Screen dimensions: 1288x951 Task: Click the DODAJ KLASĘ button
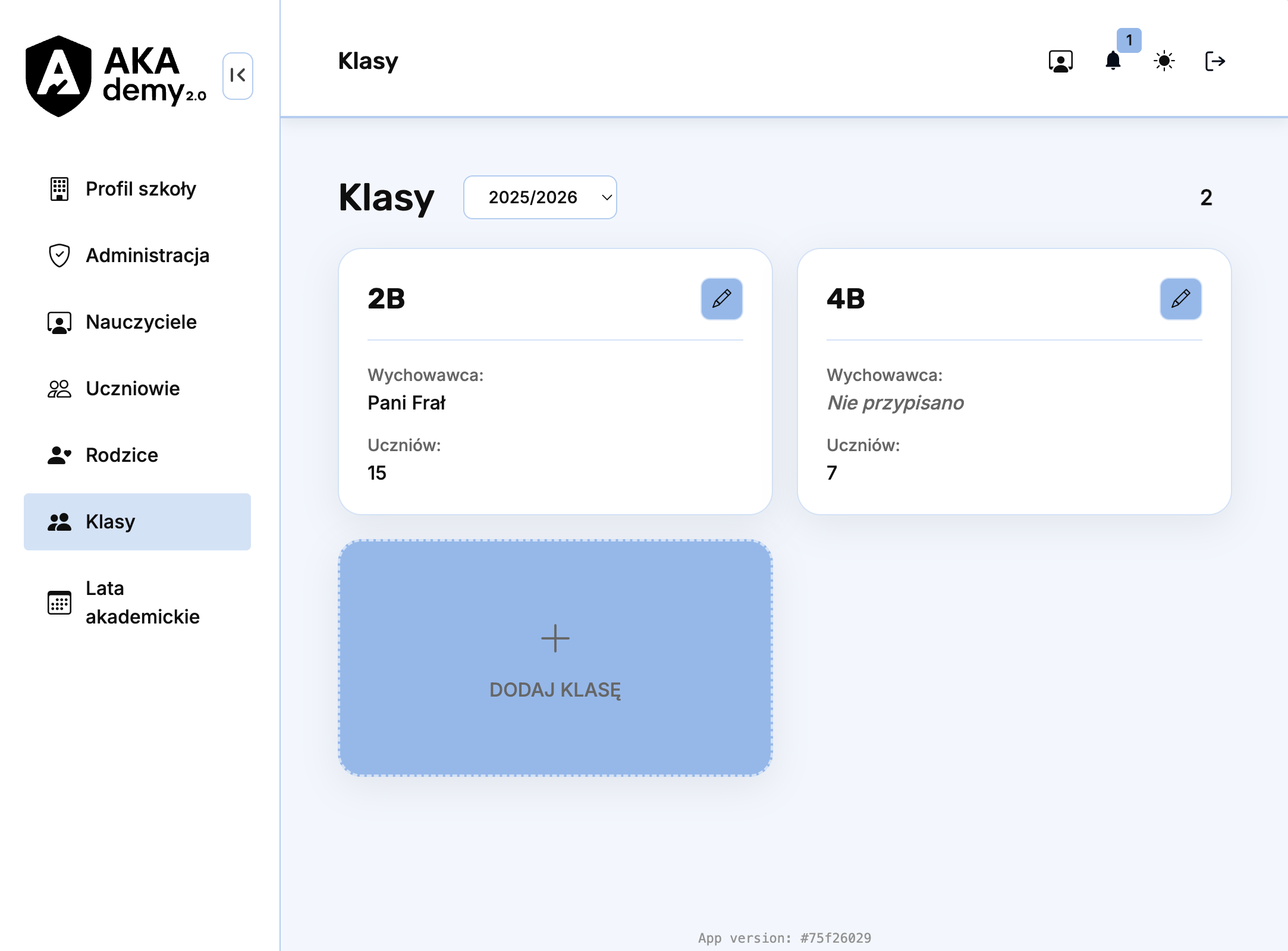(555, 689)
